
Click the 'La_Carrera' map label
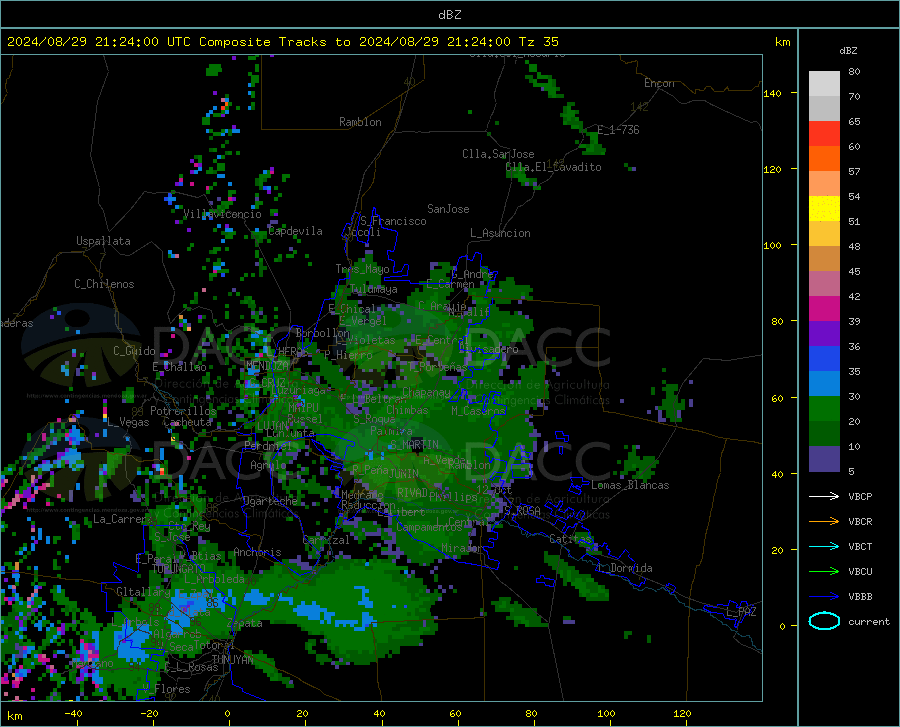click(x=120, y=519)
